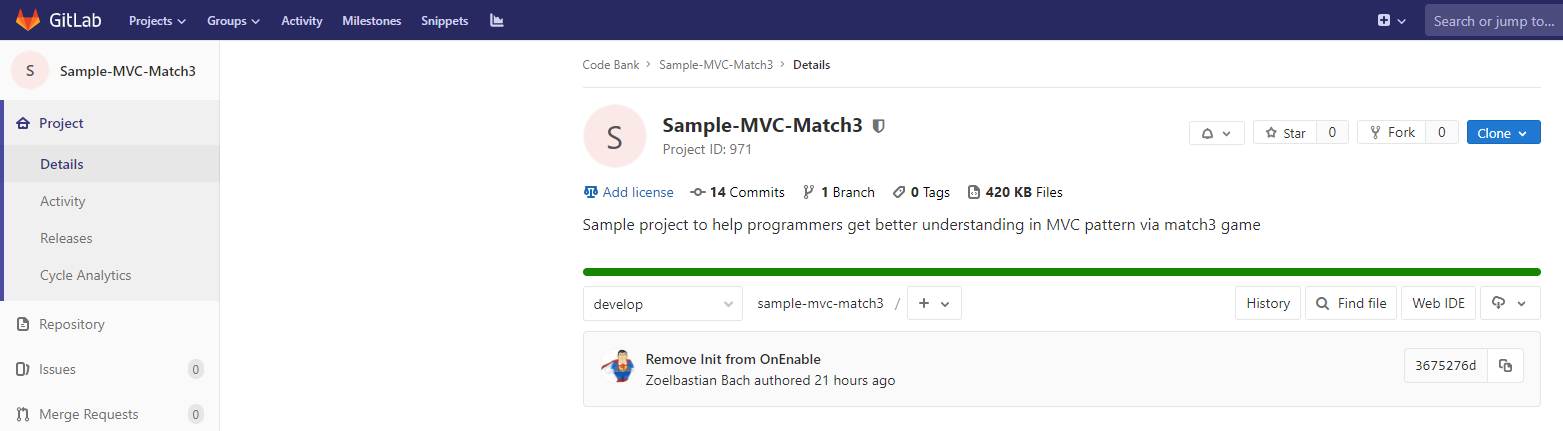The height and width of the screenshot is (431, 1563).
Task: Click the download source code icon
Action: (x=1509, y=303)
